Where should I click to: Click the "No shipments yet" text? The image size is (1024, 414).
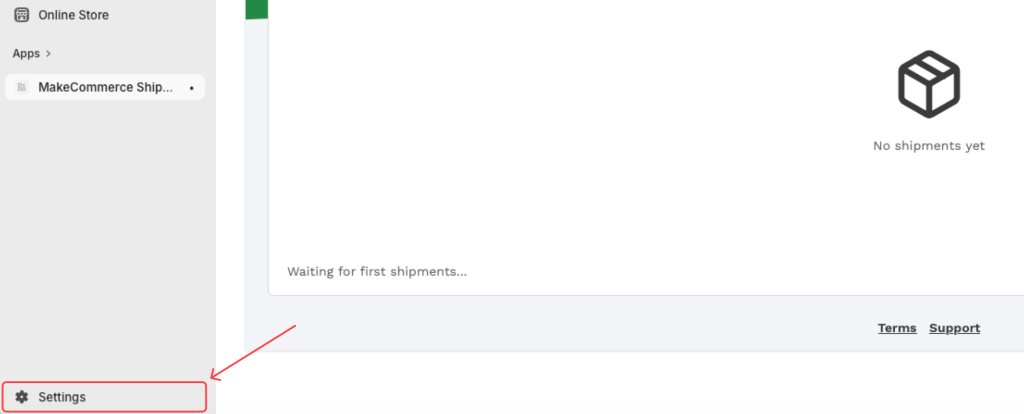(928, 146)
